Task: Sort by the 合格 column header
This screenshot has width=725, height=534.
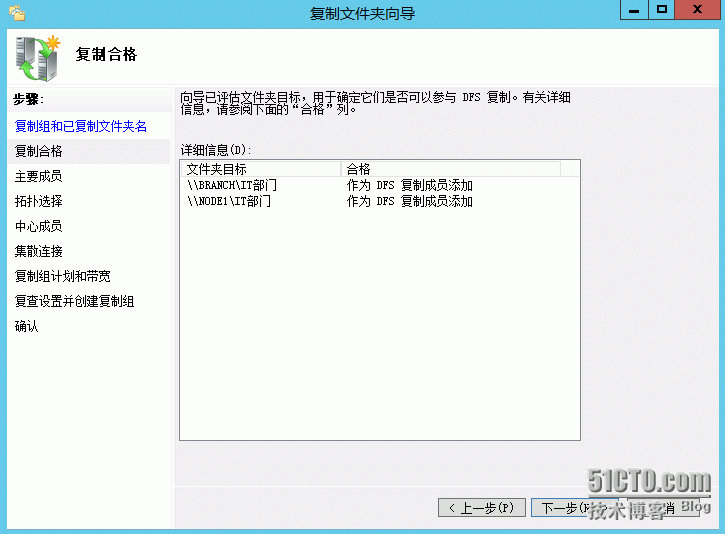Action: point(451,169)
